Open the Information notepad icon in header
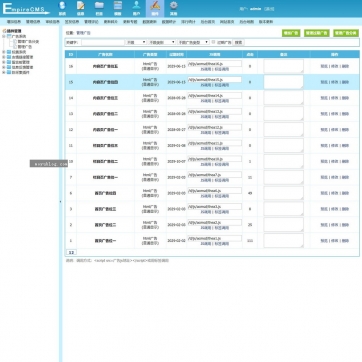Viewport: 362px width, 362px height. pyautogui.click(x=80, y=8)
